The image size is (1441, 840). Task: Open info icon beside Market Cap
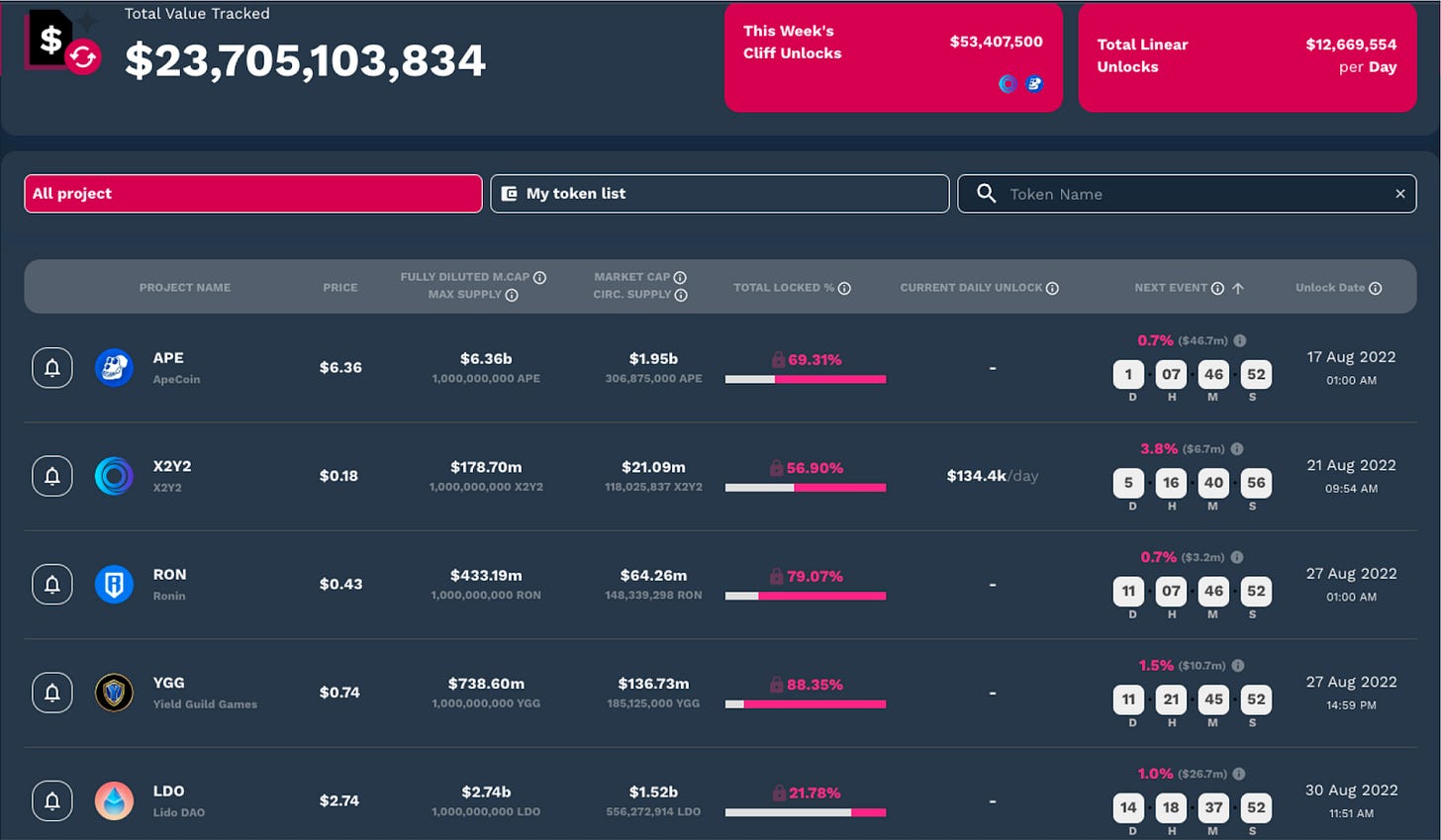[680, 278]
